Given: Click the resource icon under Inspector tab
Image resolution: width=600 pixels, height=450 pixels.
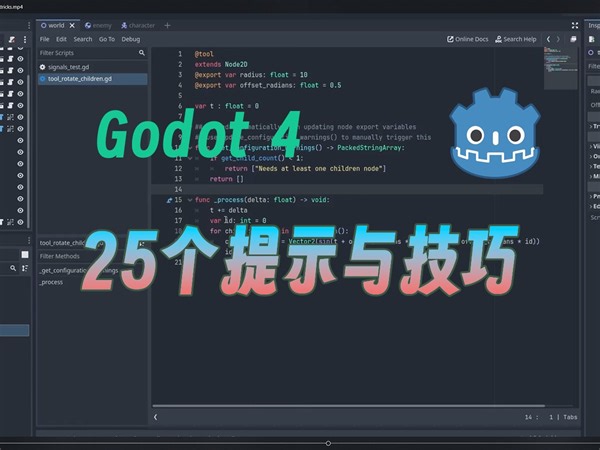Looking at the screenshot, I should tap(592, 39).
